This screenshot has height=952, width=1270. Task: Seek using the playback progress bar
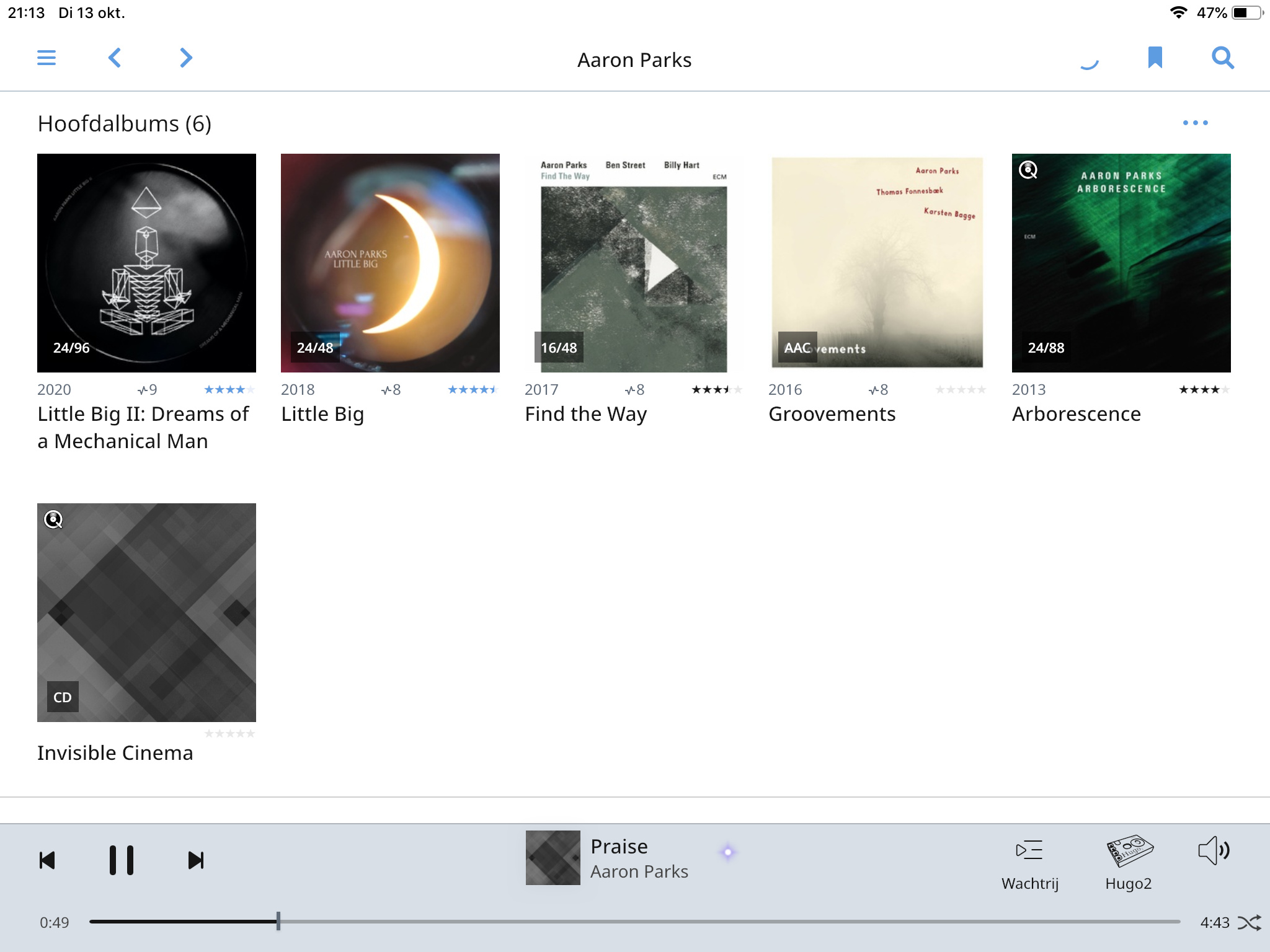point(634,922)
